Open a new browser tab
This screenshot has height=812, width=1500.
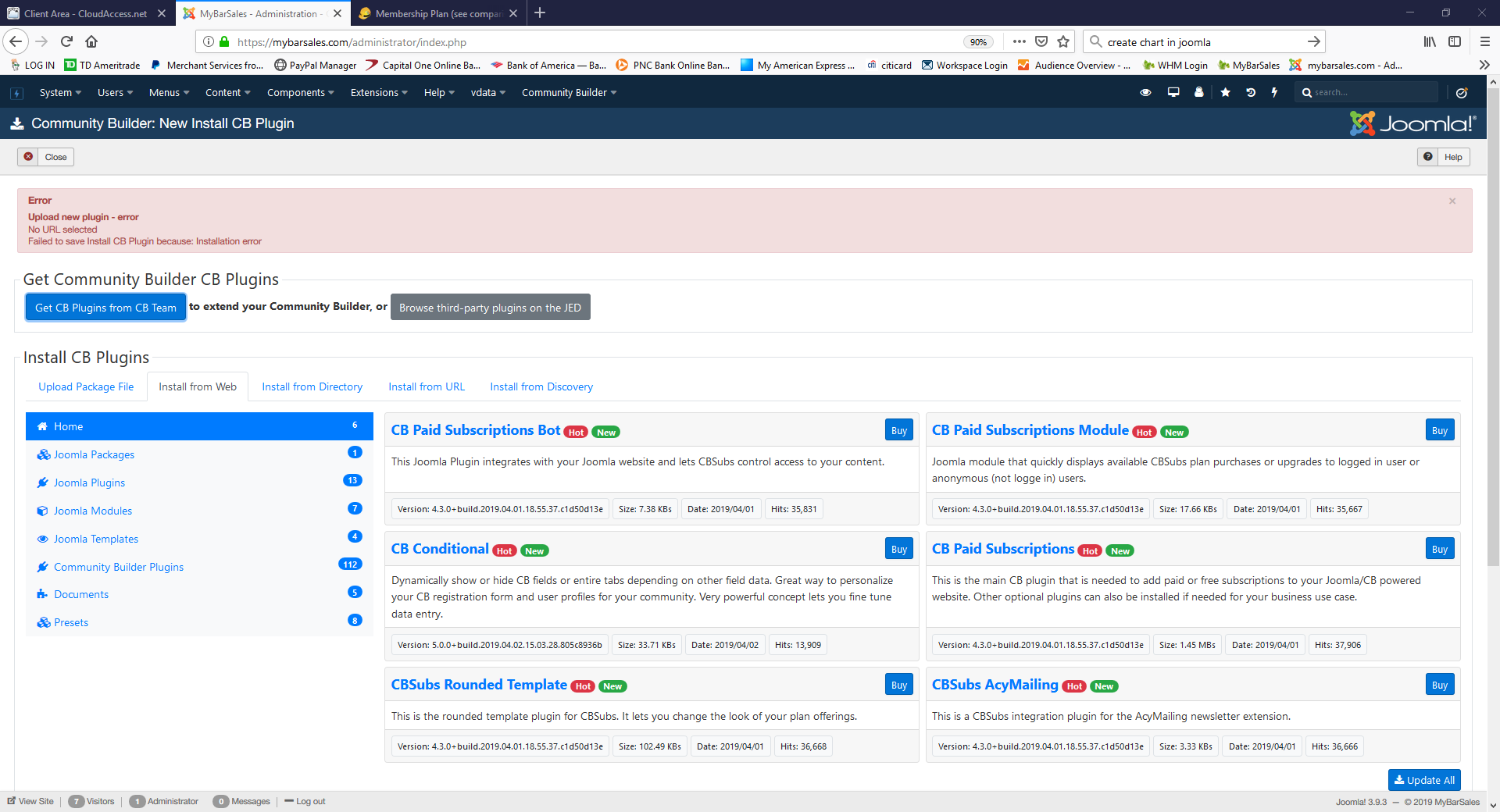point(540,12)
